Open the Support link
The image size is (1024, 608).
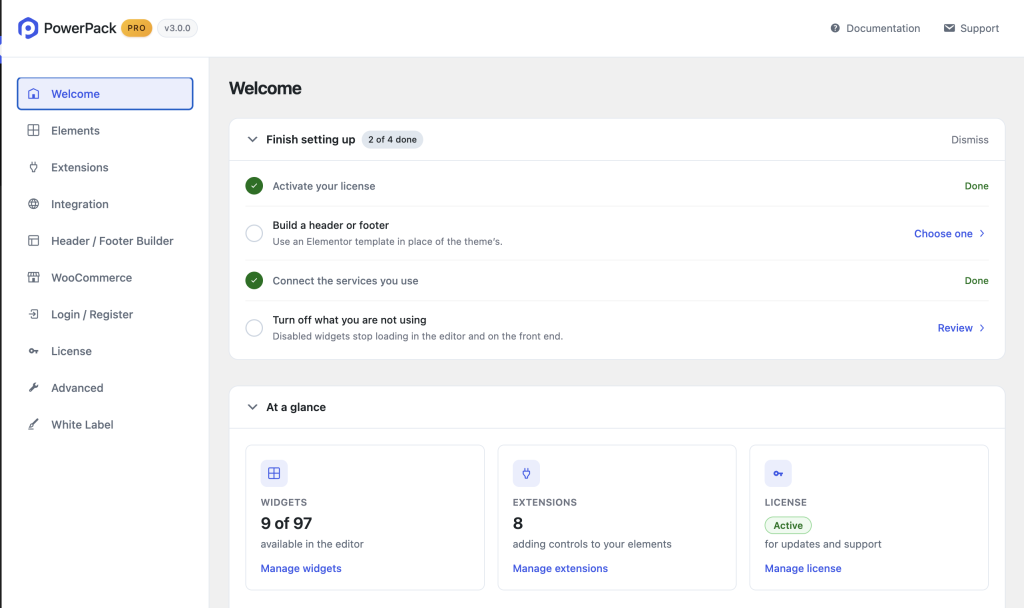tap(971, 28)
